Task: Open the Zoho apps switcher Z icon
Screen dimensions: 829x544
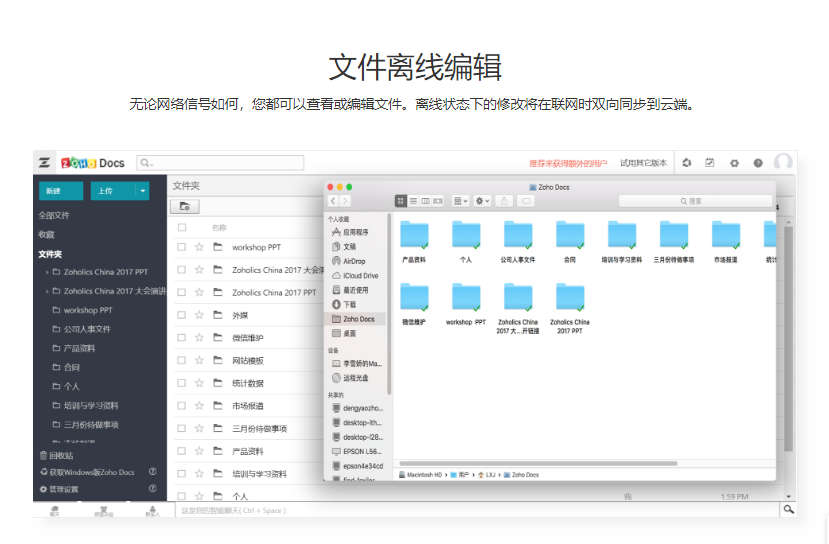Action: click(x=45, y=163)
